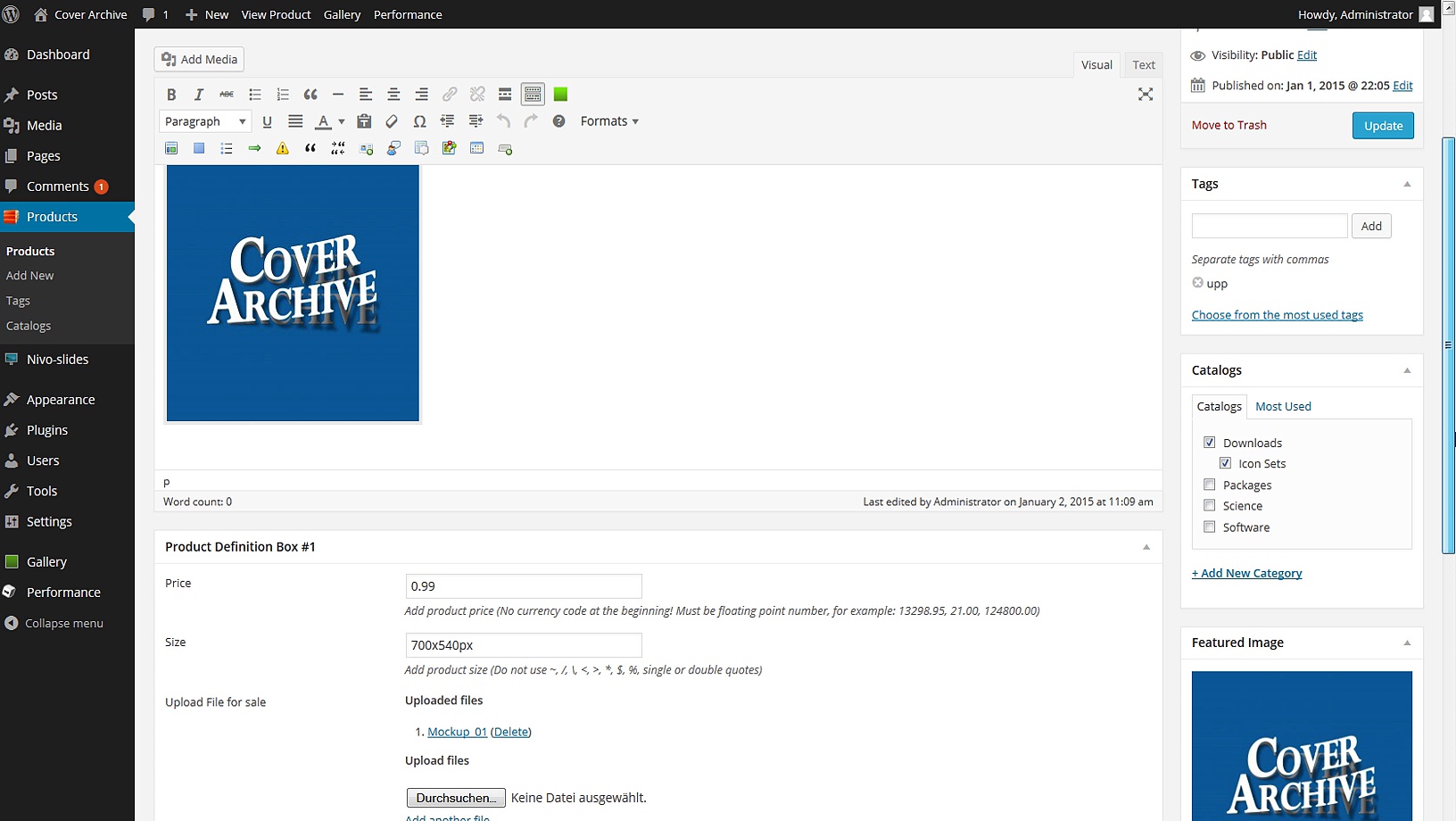
Task: Open the Paragraph format dropdown
Action: coord(205,121)
